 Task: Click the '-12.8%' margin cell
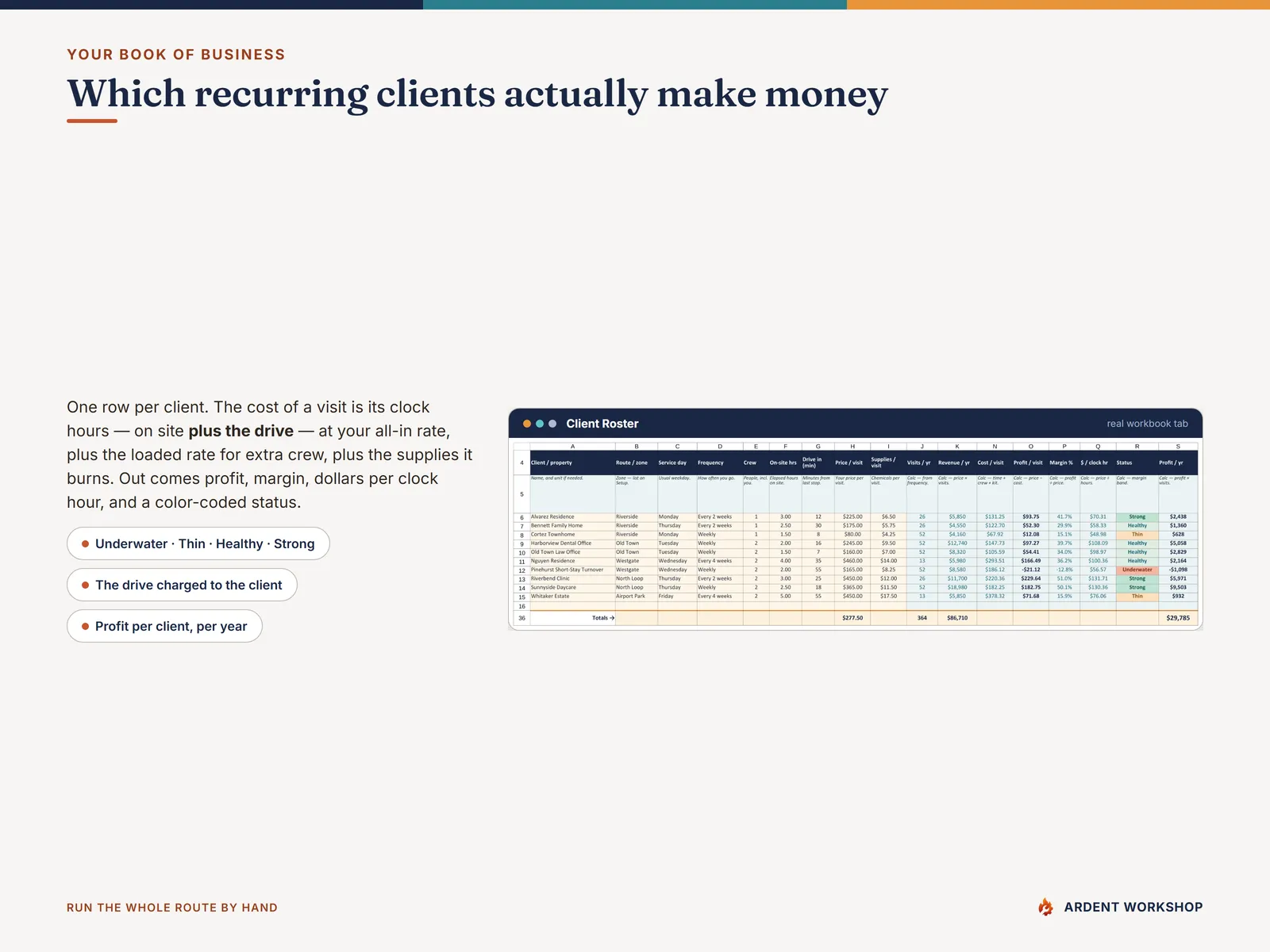click(1064, 570)
